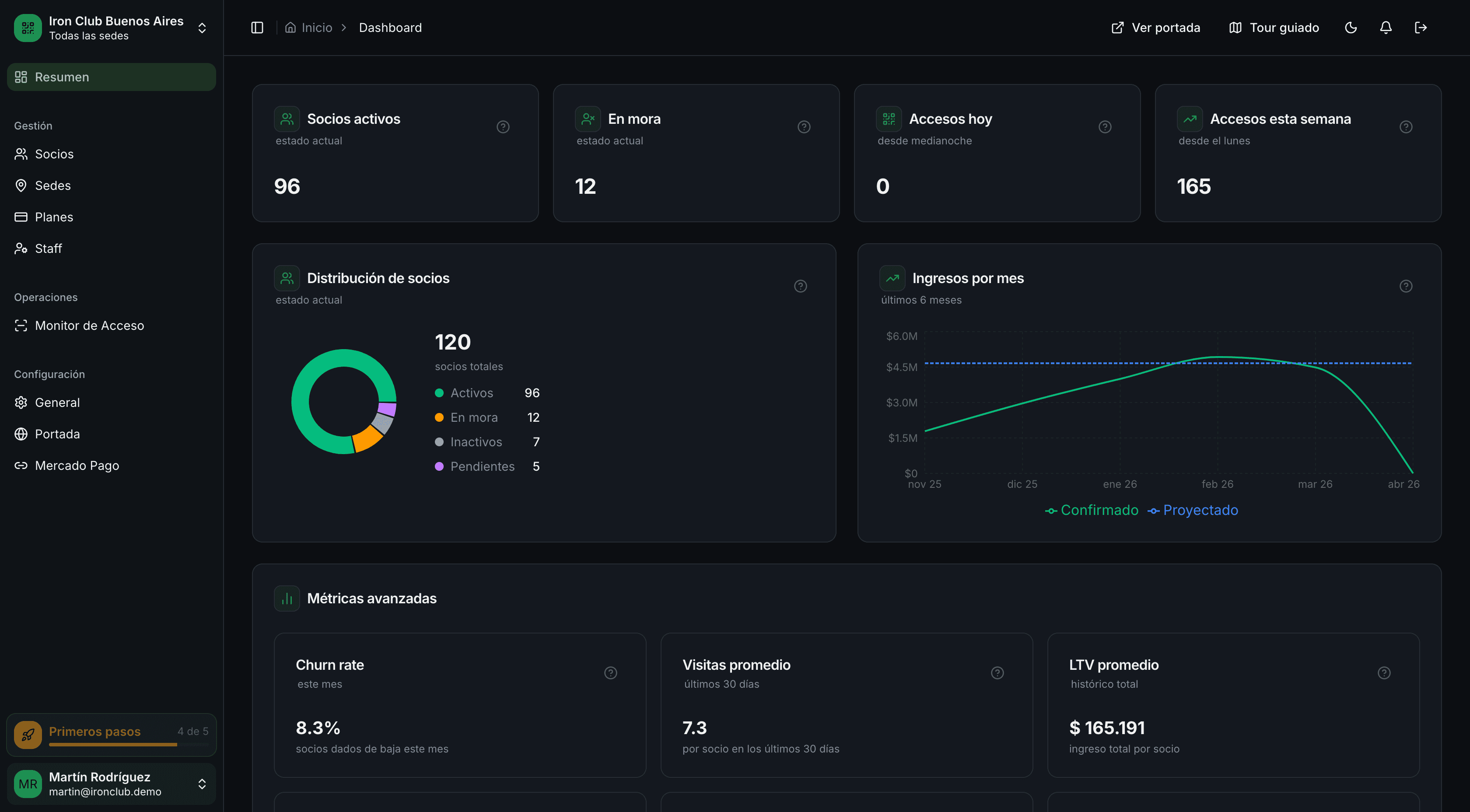
Task: Click help icon on Churn rate metric
Action: click(x=611, y=673)
